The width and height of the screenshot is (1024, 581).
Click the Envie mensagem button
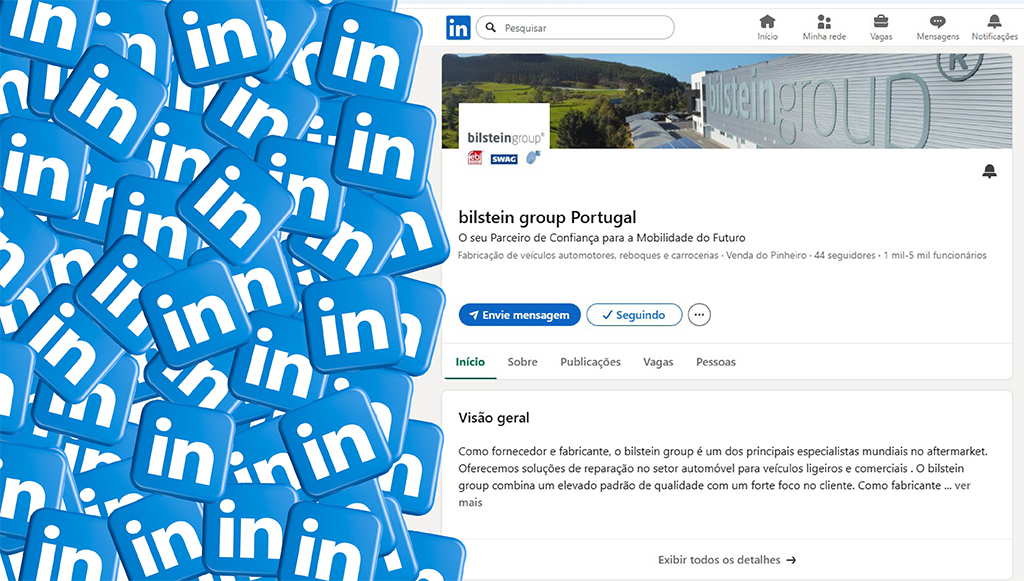520,315
